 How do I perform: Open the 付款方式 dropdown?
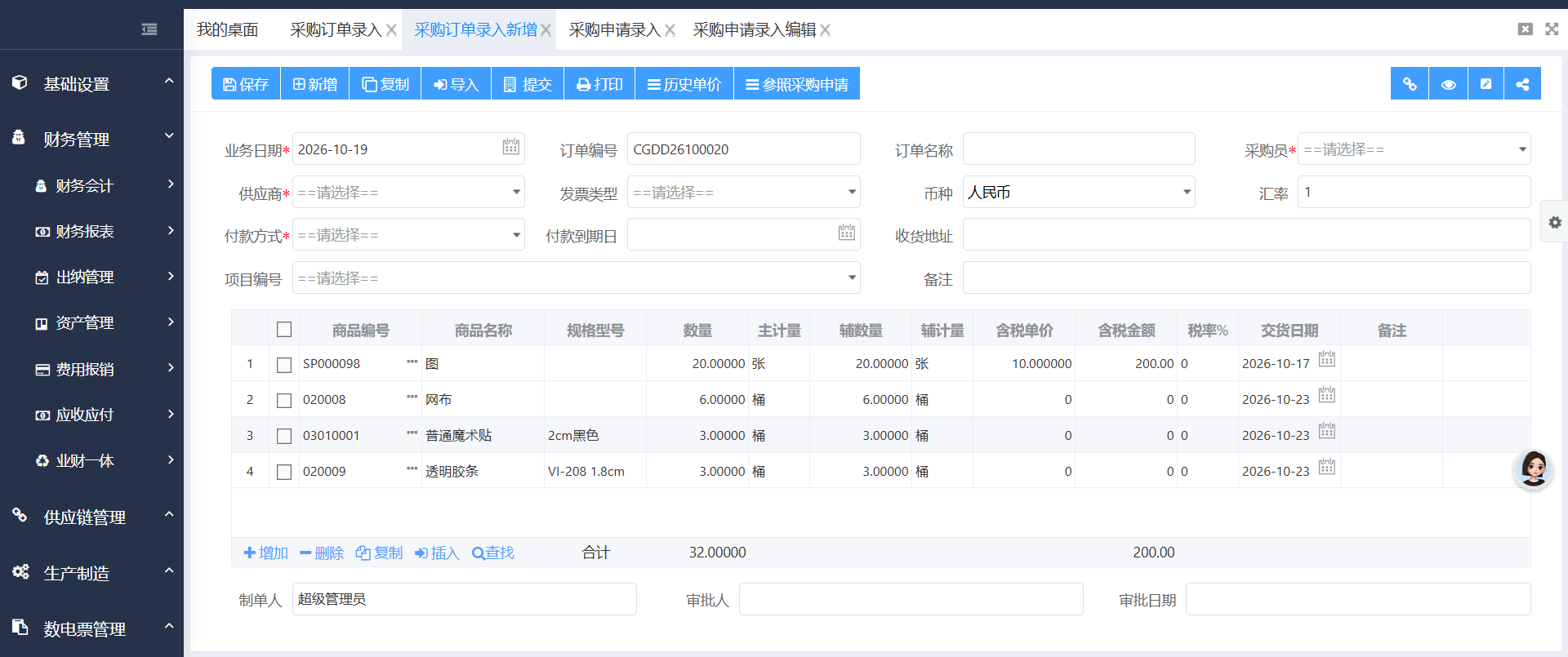click(408, 235)
